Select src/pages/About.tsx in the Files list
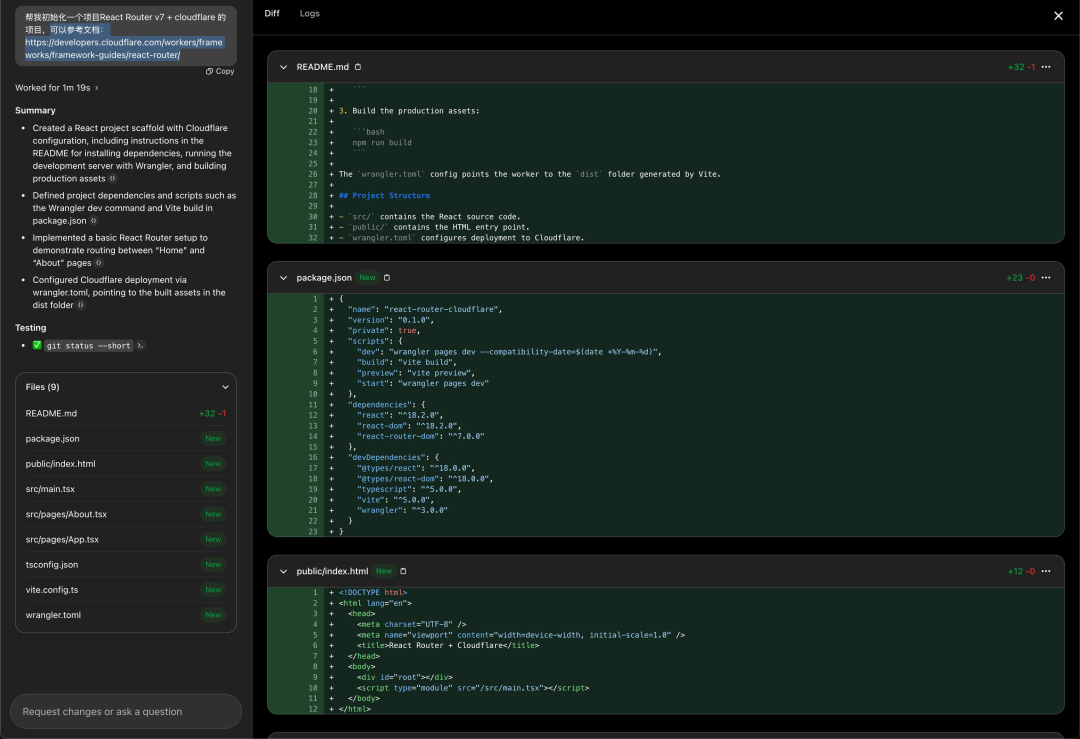This screenshot has width=1080, height=739. [125, 514]
